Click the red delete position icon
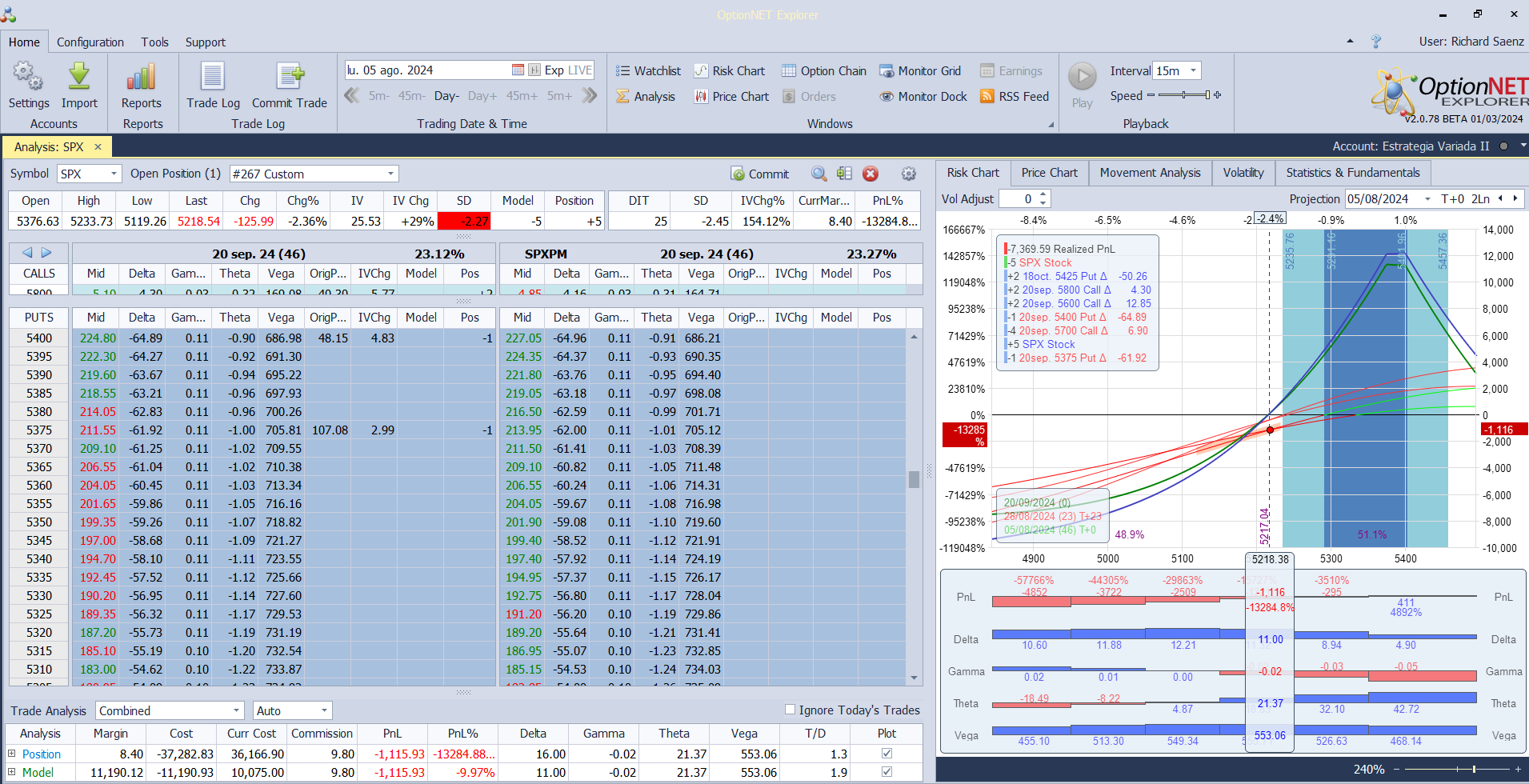1529x784 pixels. click(x=871, y=174)
